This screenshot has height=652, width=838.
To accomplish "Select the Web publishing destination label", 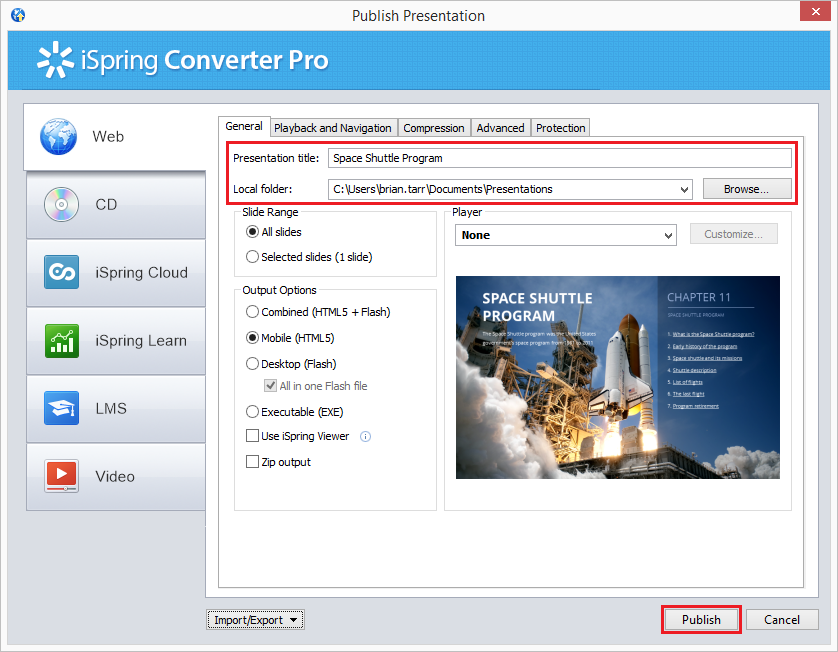I will (x=108, y=136).
